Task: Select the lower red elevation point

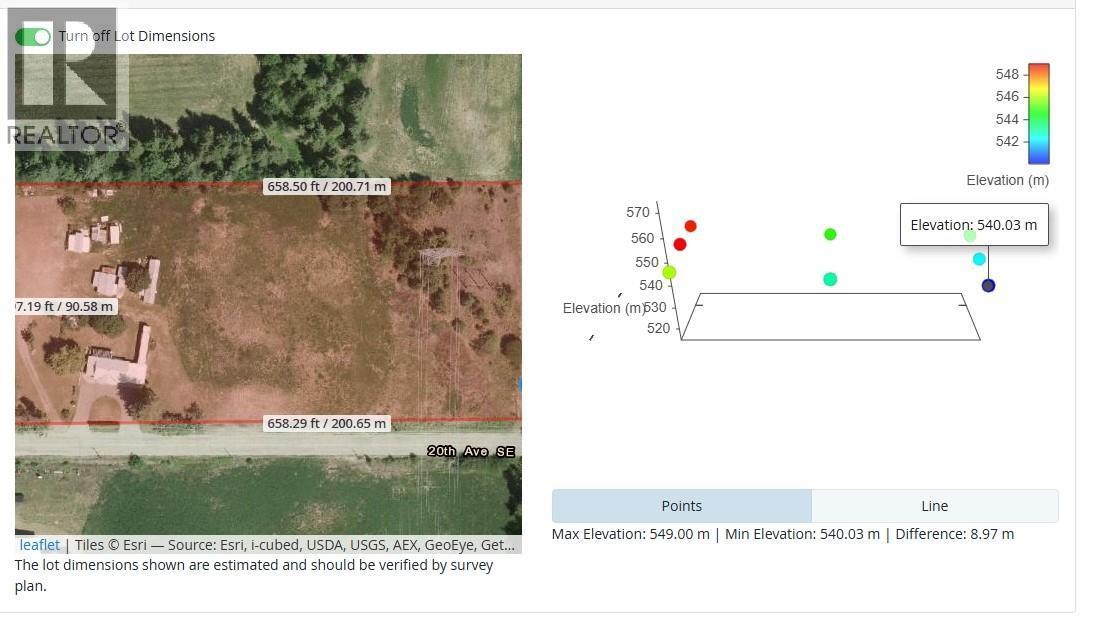Action: pyautogui.click(x=680, y=244)
